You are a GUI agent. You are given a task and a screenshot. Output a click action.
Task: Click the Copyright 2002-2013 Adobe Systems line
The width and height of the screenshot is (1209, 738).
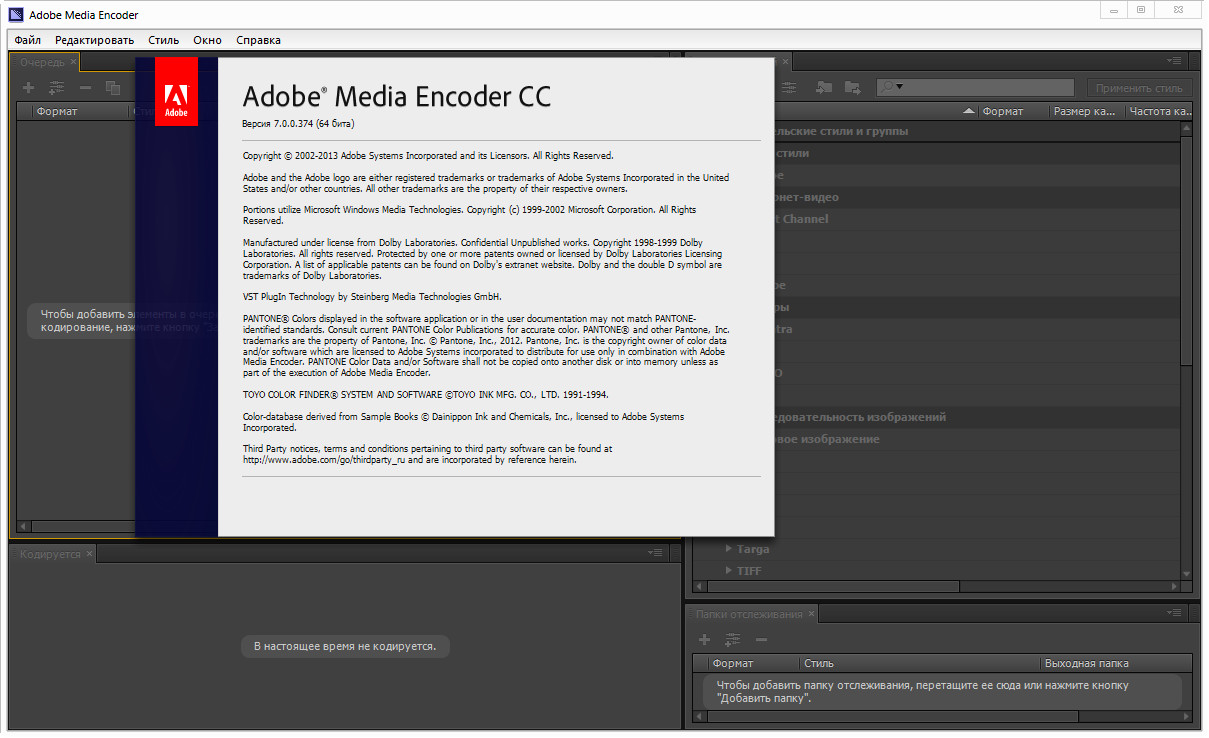[428, 156]
